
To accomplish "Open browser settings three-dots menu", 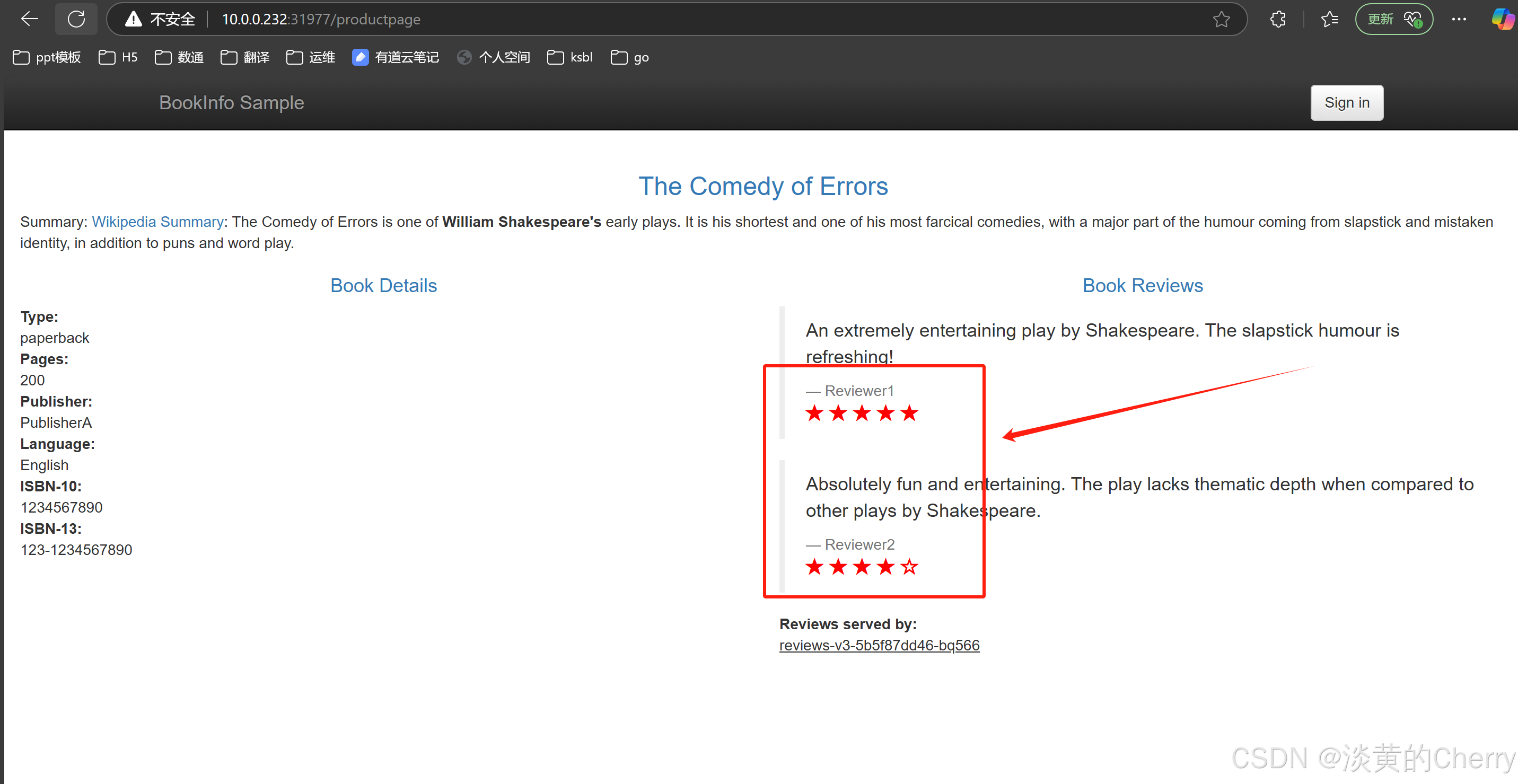I will (x=1459, y=20).
